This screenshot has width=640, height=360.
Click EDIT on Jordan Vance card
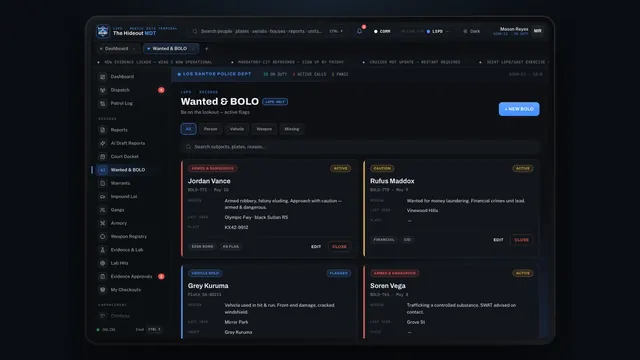pyautogui.click(x=316, y=247)
